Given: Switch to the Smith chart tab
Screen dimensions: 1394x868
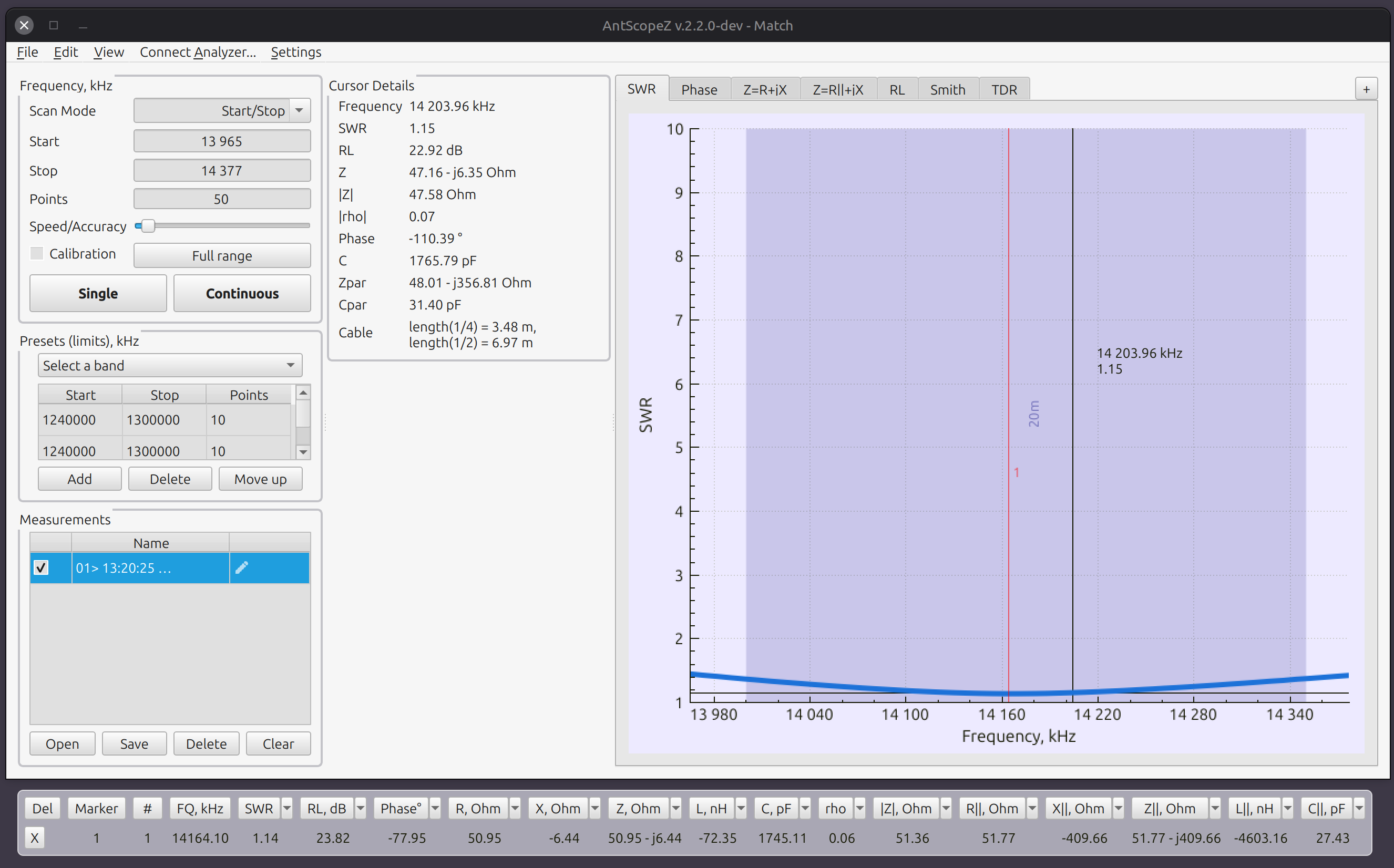Looking at the screenshot, I should point(948,89).
